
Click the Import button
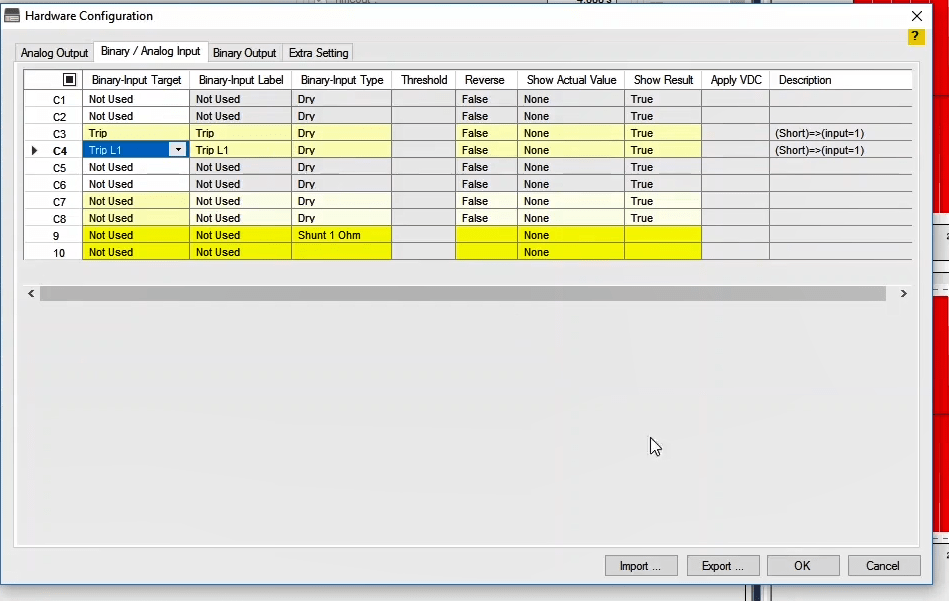640,566
